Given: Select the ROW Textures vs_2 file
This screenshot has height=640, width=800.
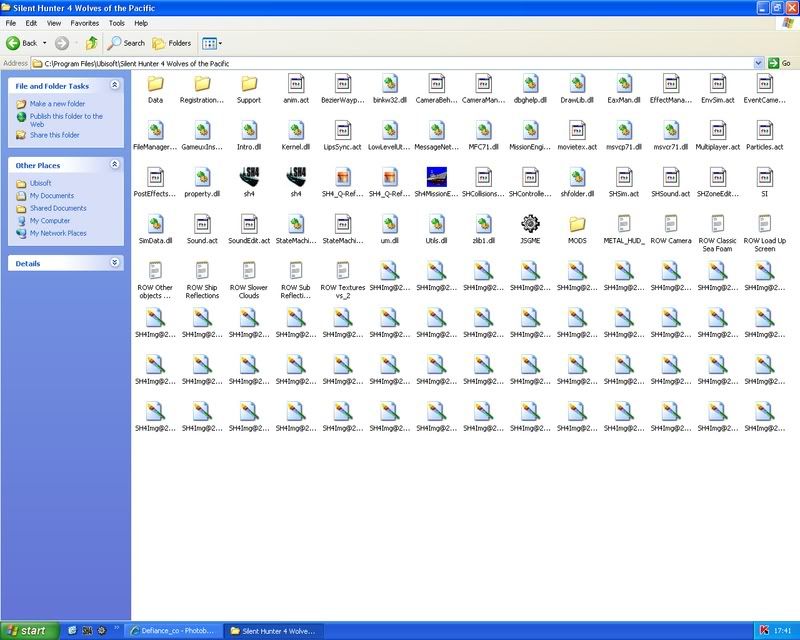Looking at the screenshot, I should (x=343, y=271).
